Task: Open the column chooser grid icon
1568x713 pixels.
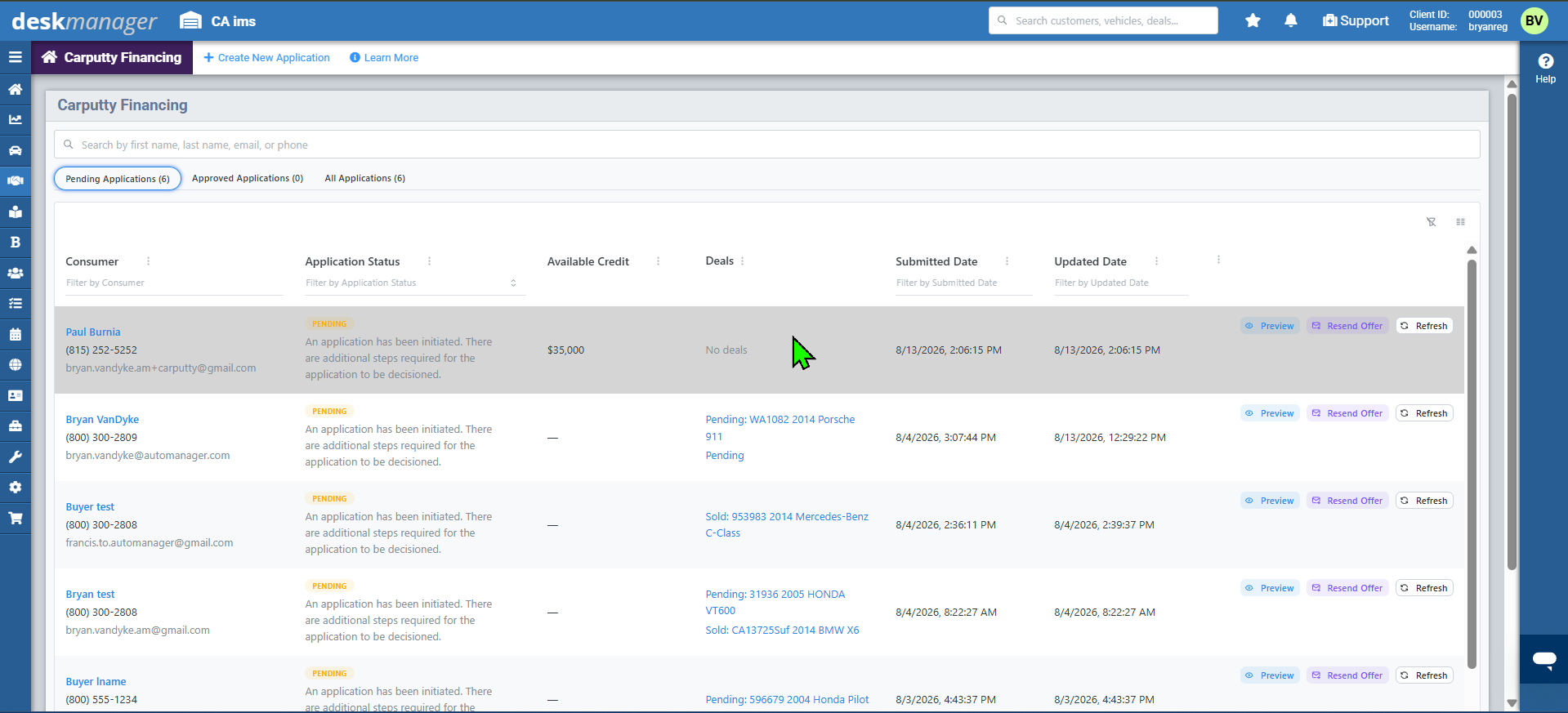Action: (1461, 222)
